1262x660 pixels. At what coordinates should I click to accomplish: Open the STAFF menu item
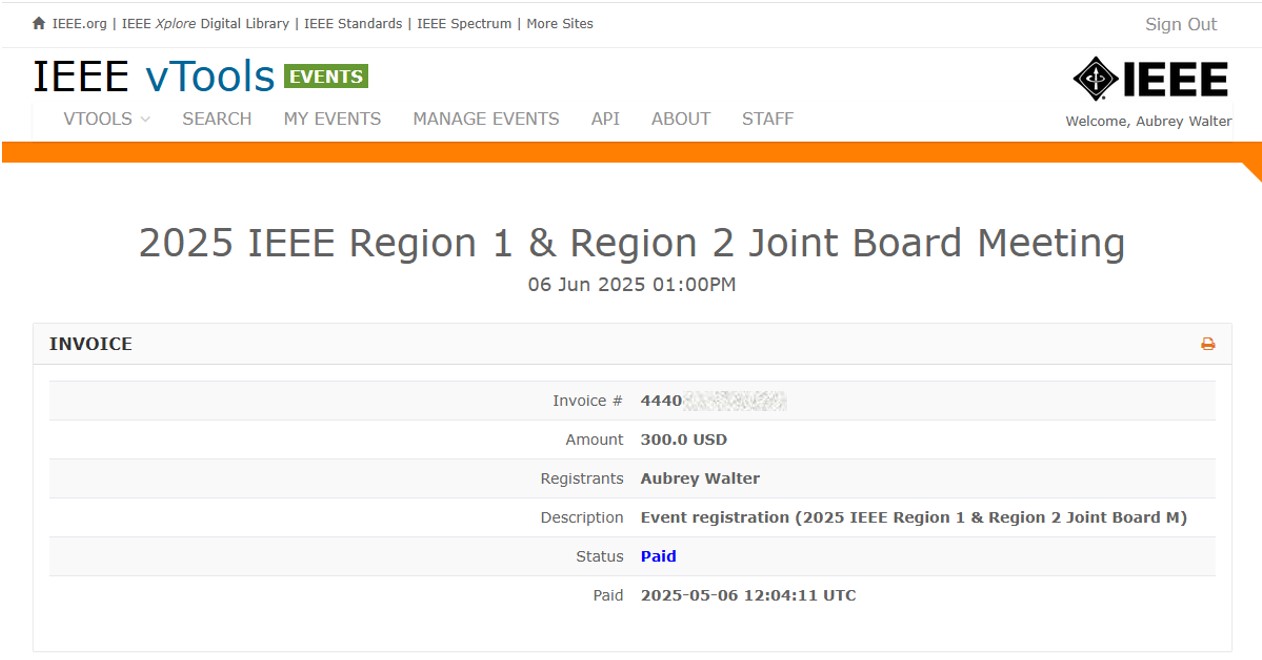pyautogui.click(x=768, y=119)
